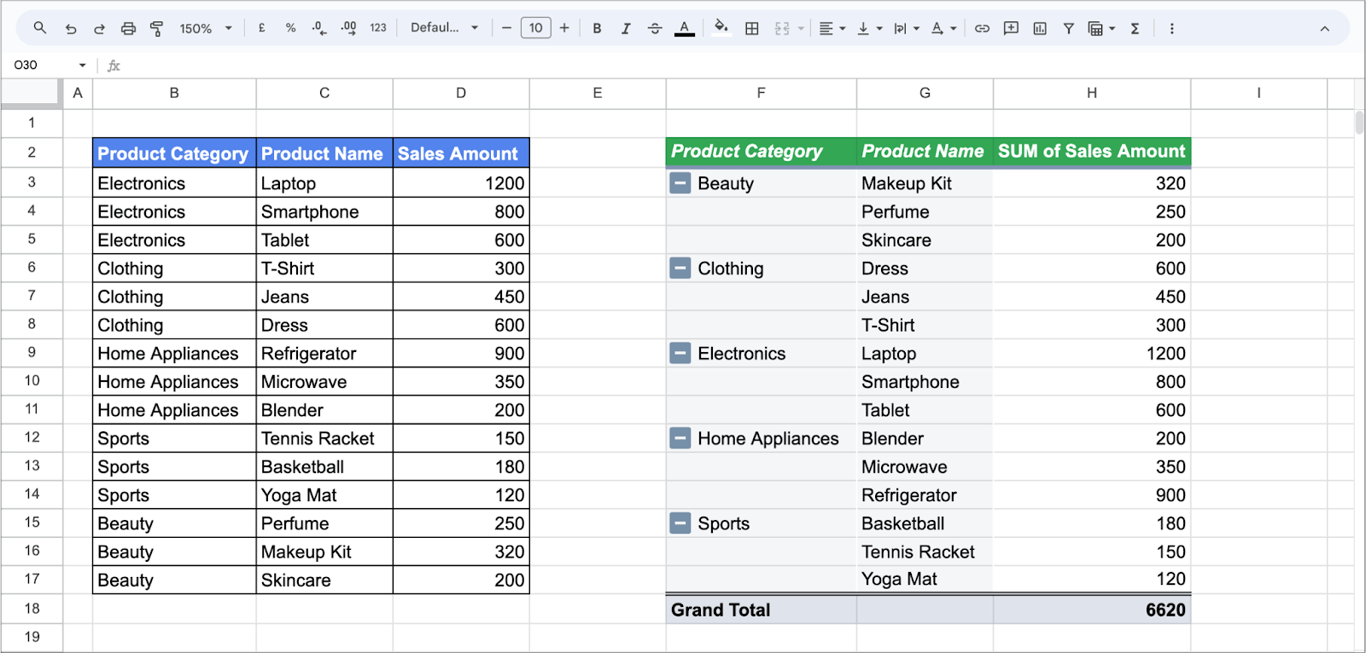Insert a link

coord(982,28)
